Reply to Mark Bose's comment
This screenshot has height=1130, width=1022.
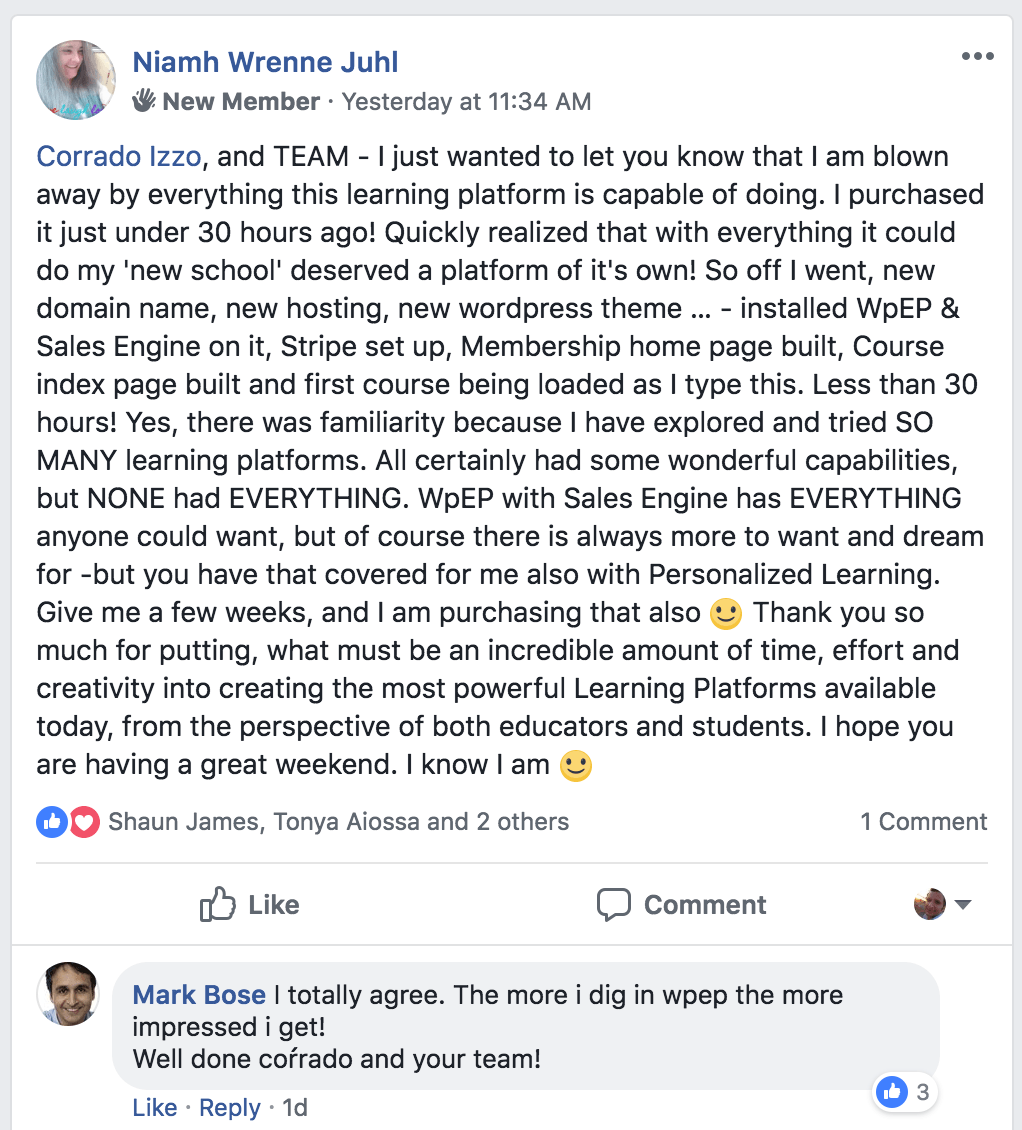(x=230, y=1108)
